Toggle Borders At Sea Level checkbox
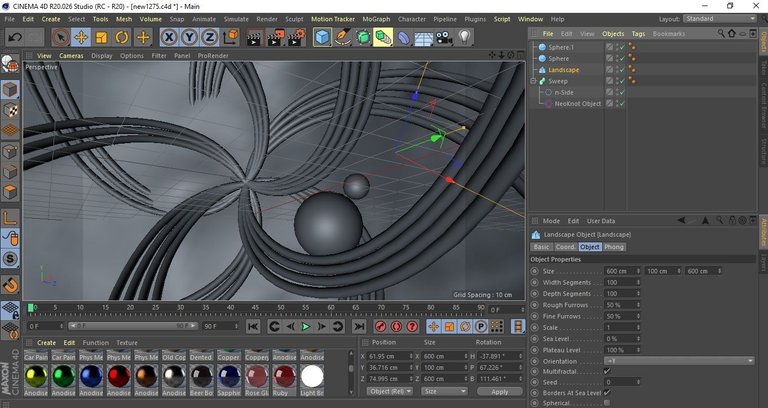This screenshot has width=768, height=408. [x=607, y=393]
